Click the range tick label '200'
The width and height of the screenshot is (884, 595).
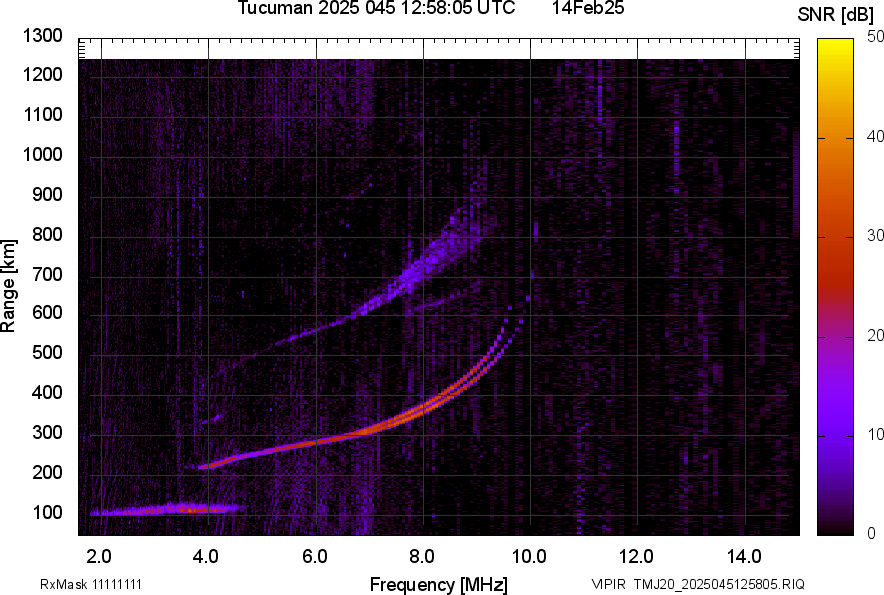pos(47,472)
